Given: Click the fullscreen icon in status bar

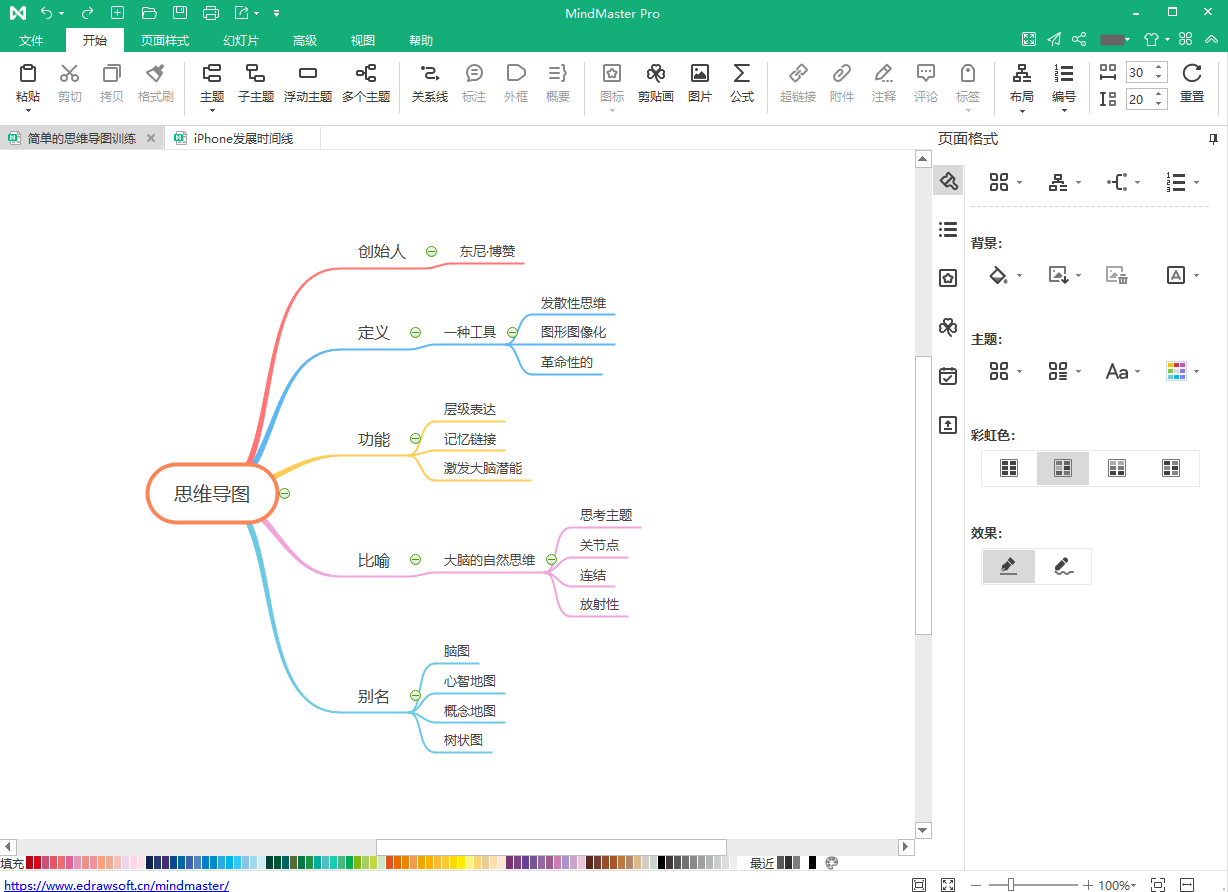Looking at the screenshot, I should click(x=948, y=885).
